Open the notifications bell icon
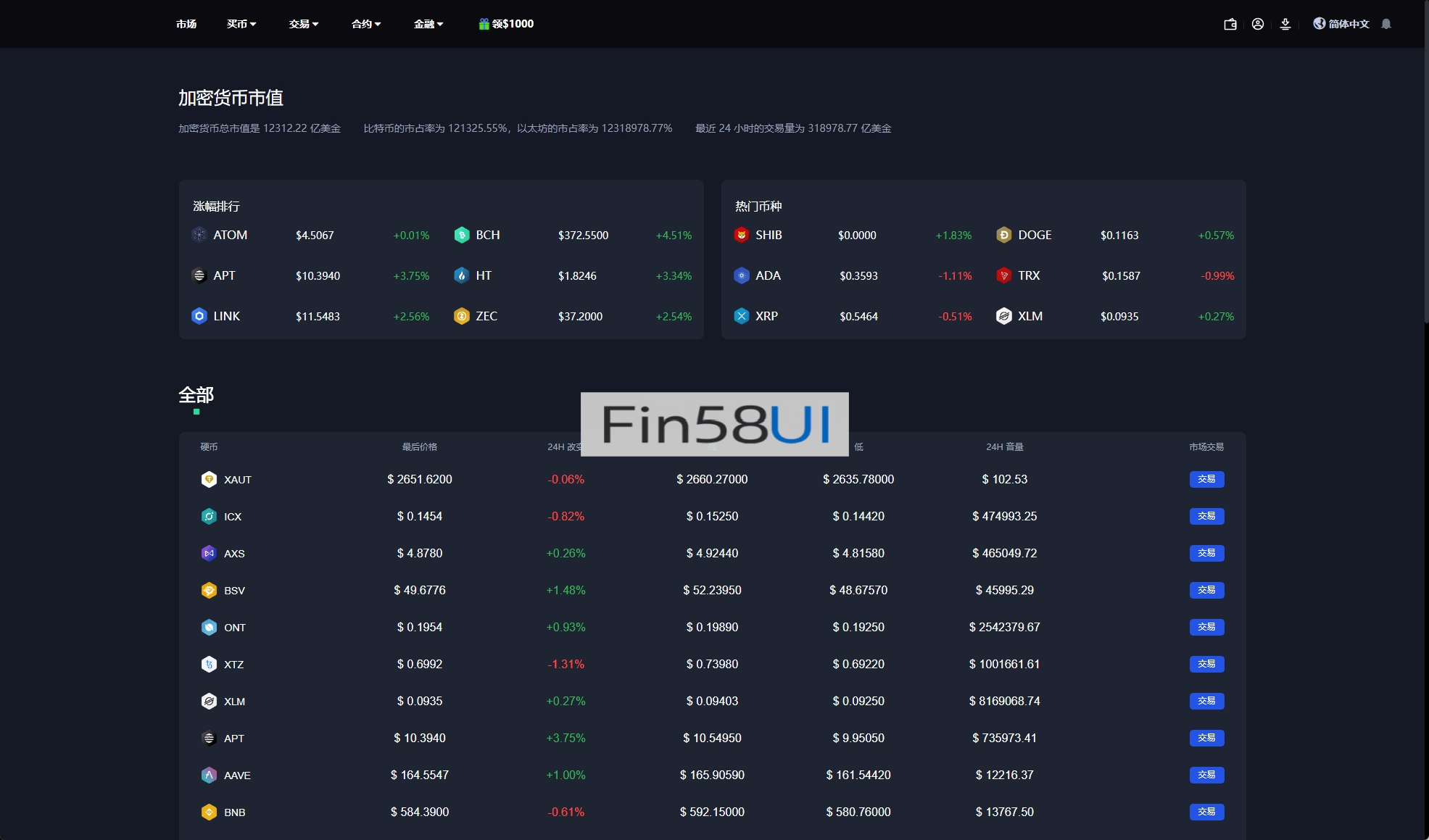Screen dimensions: 1429x840 click(1386, 24)
